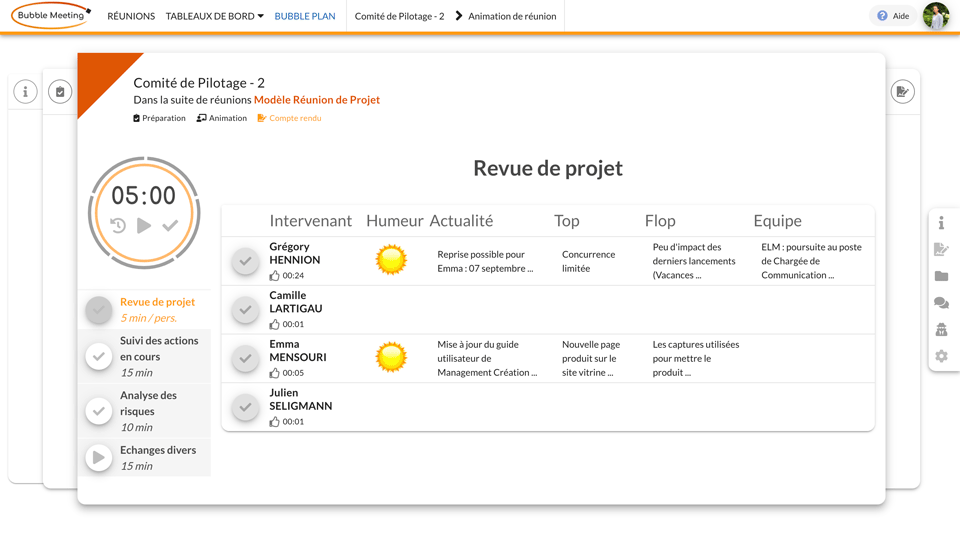Start the Echanges divers agenda item
The height and width of the screenshot is (547, 960).
click(x=99, y=458)
